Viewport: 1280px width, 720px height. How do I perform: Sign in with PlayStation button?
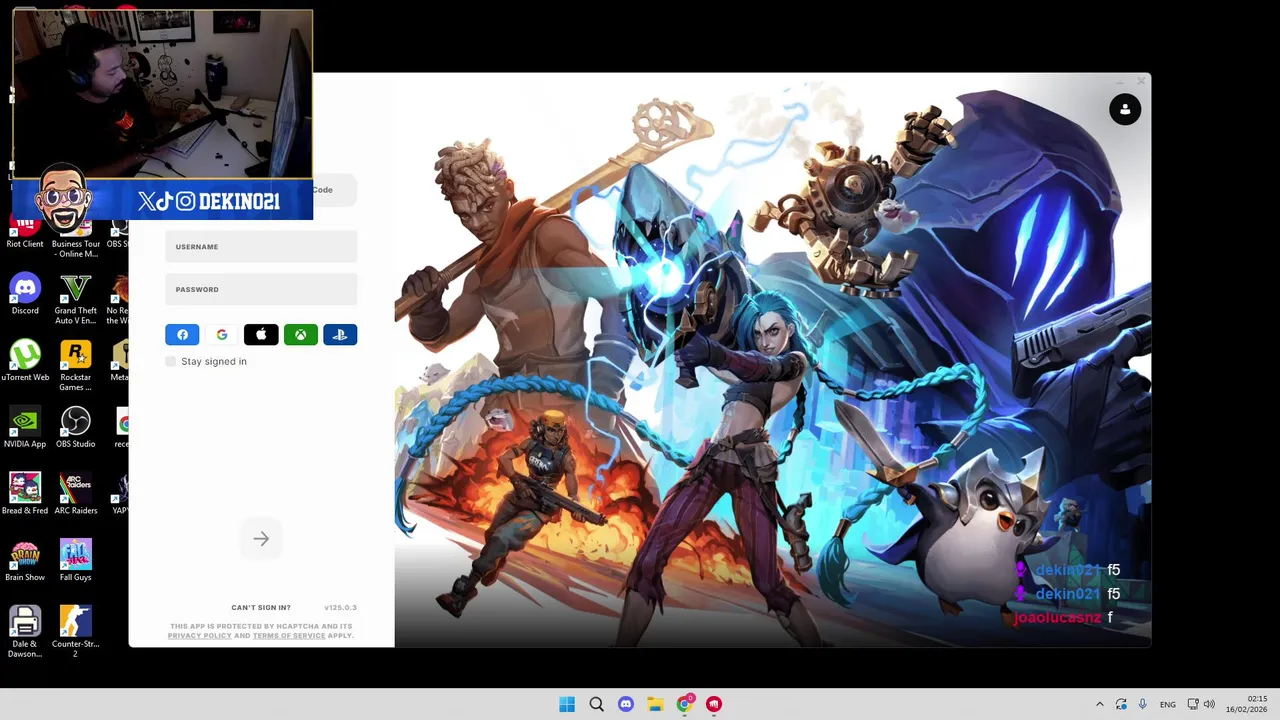[x=340, y=335]
